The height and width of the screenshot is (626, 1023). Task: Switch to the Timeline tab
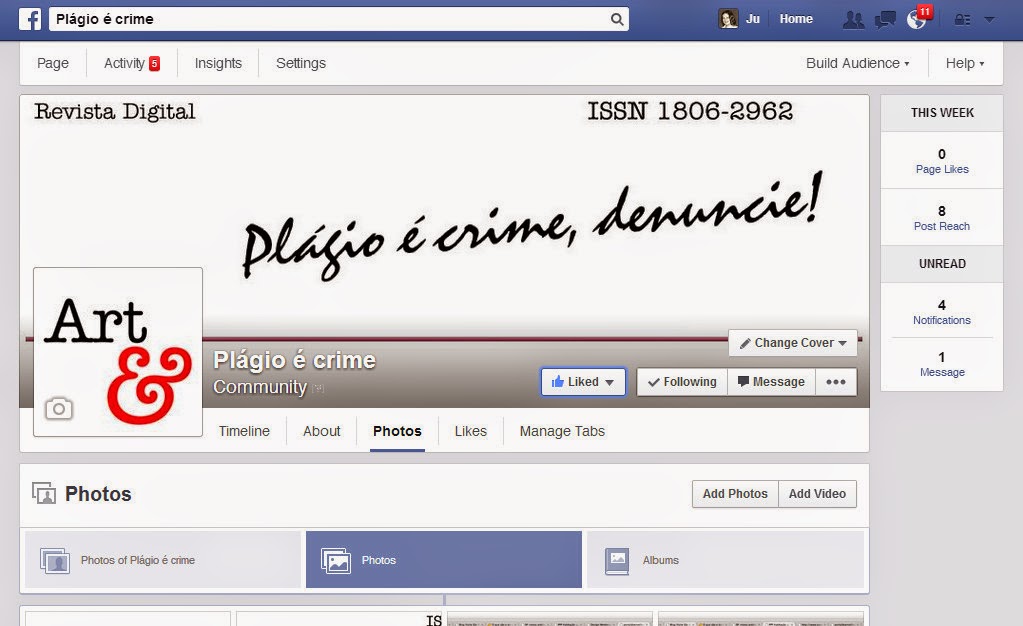coord(244,431)
